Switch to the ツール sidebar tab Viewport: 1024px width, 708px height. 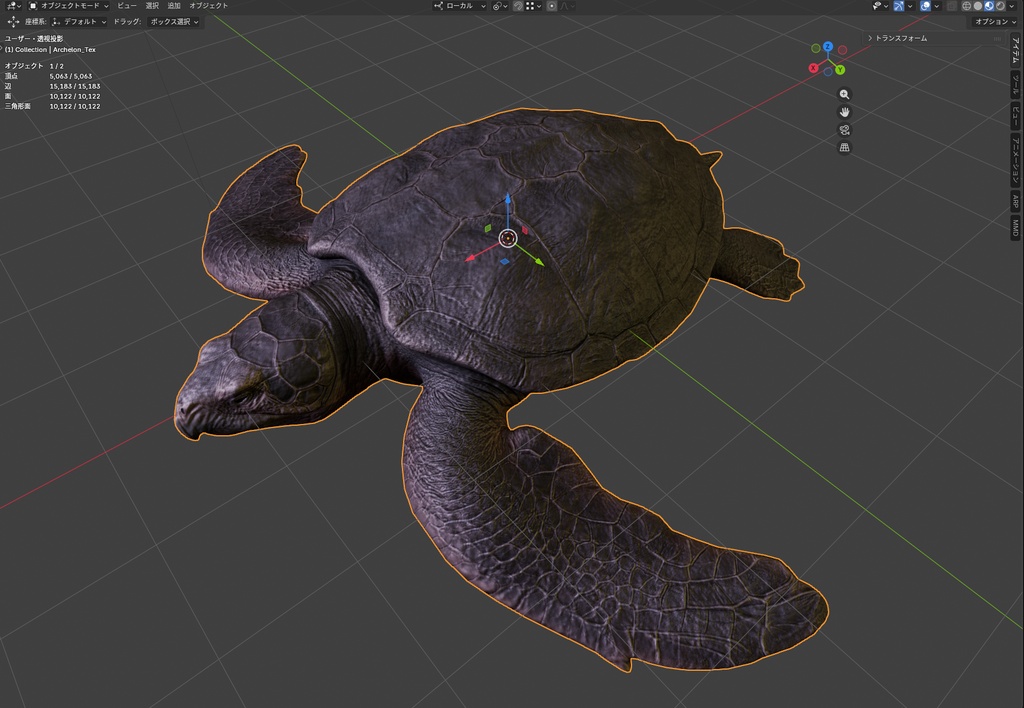1016,84
